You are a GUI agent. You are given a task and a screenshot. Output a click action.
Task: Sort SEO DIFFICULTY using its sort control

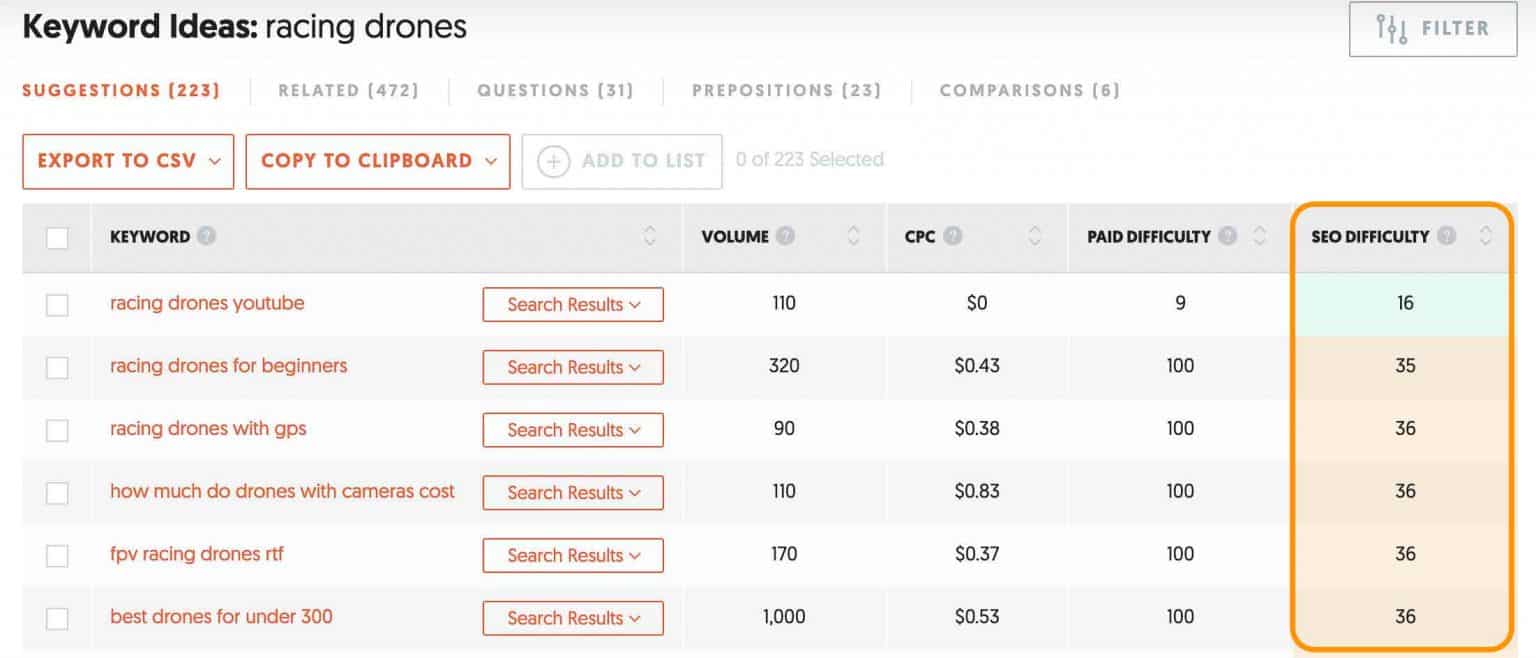(1487, 236)
